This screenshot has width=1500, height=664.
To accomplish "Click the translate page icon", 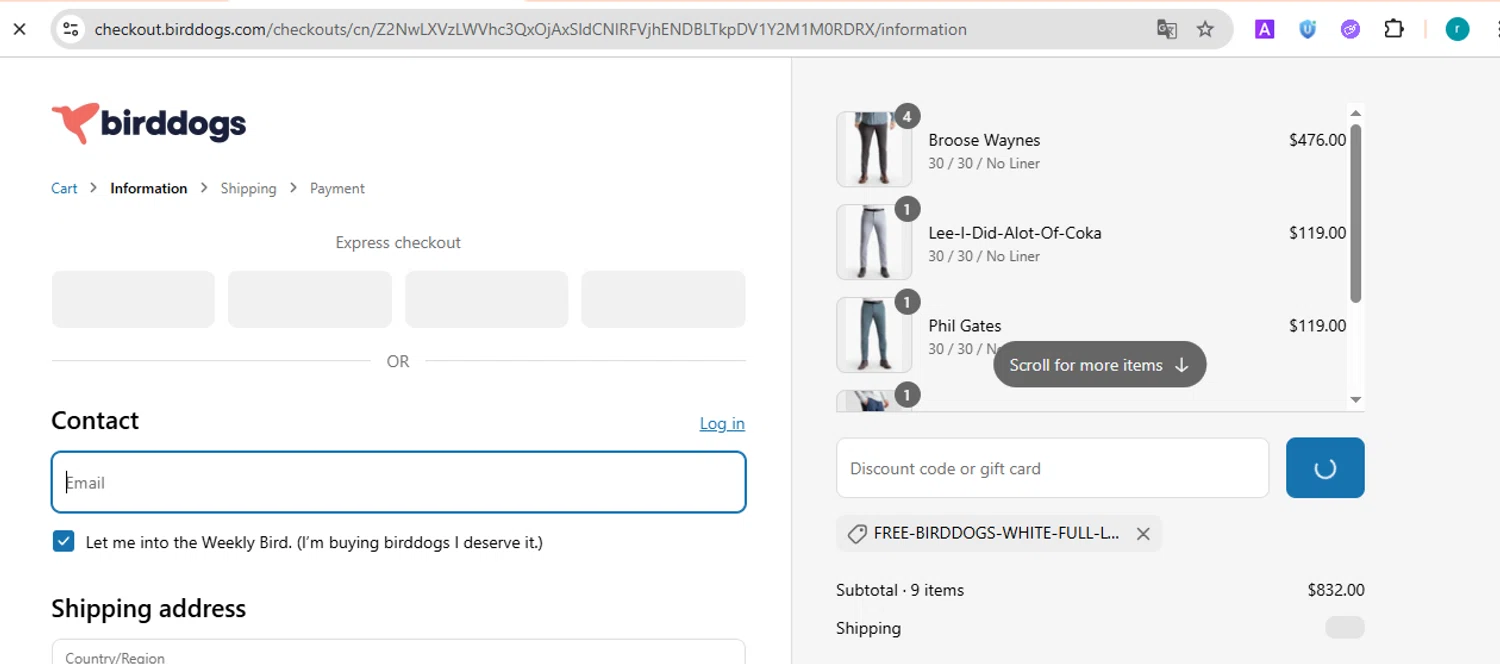I will pos(1166,29).
